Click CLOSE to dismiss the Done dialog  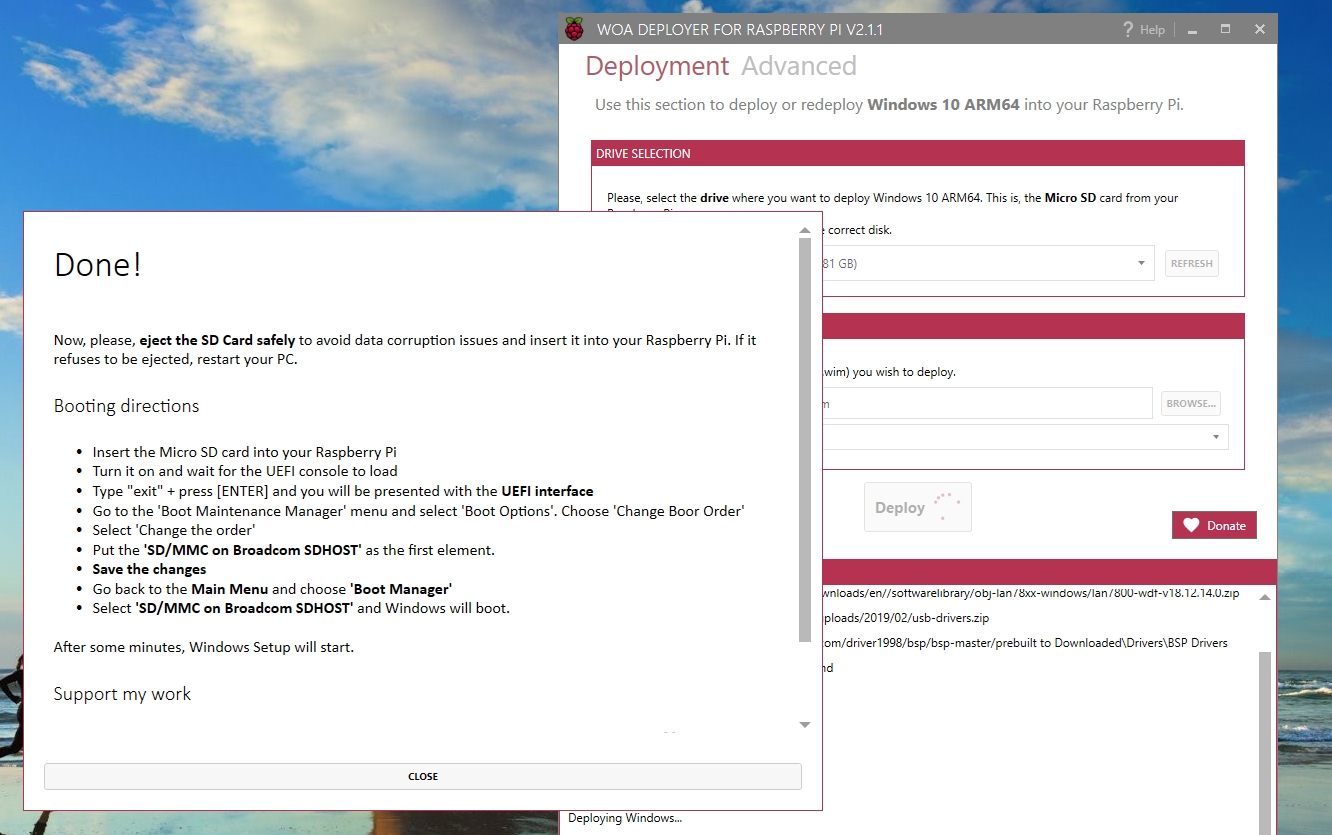coord(423,776)
